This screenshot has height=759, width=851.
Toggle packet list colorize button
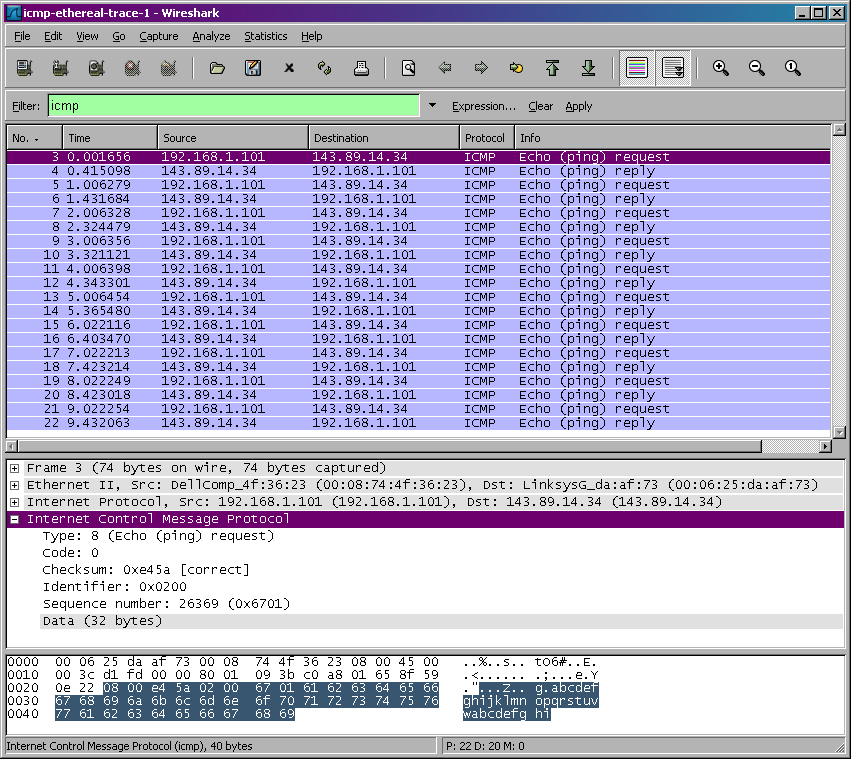click(637, 68)
